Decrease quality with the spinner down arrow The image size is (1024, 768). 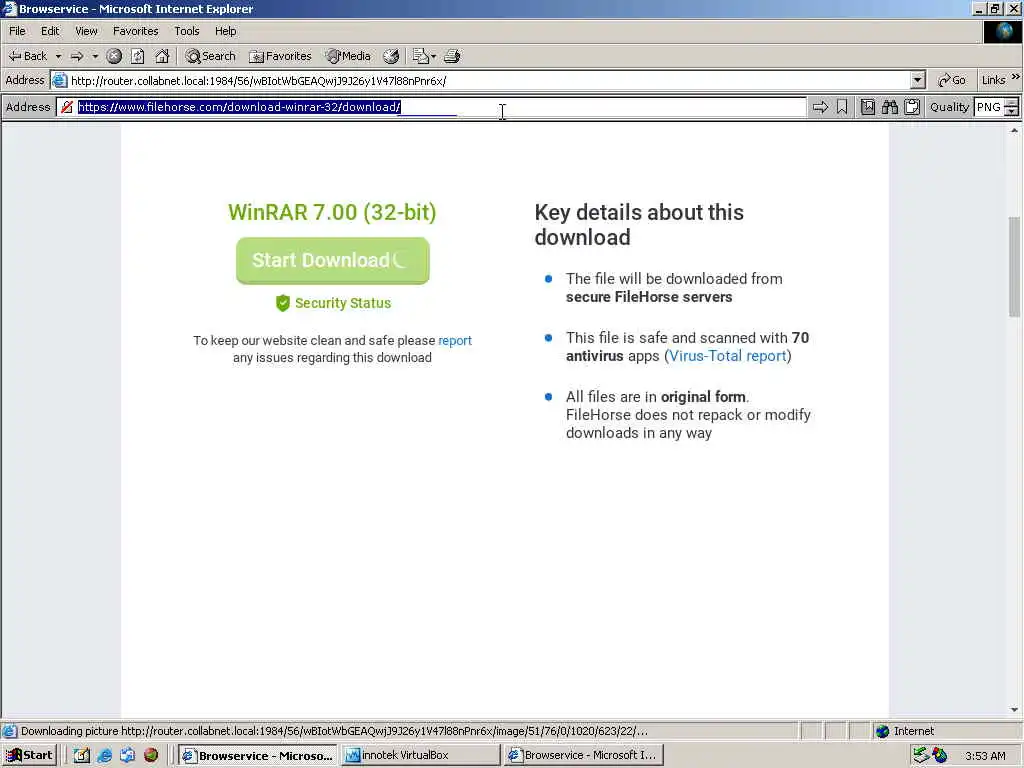coord(1012,112)
